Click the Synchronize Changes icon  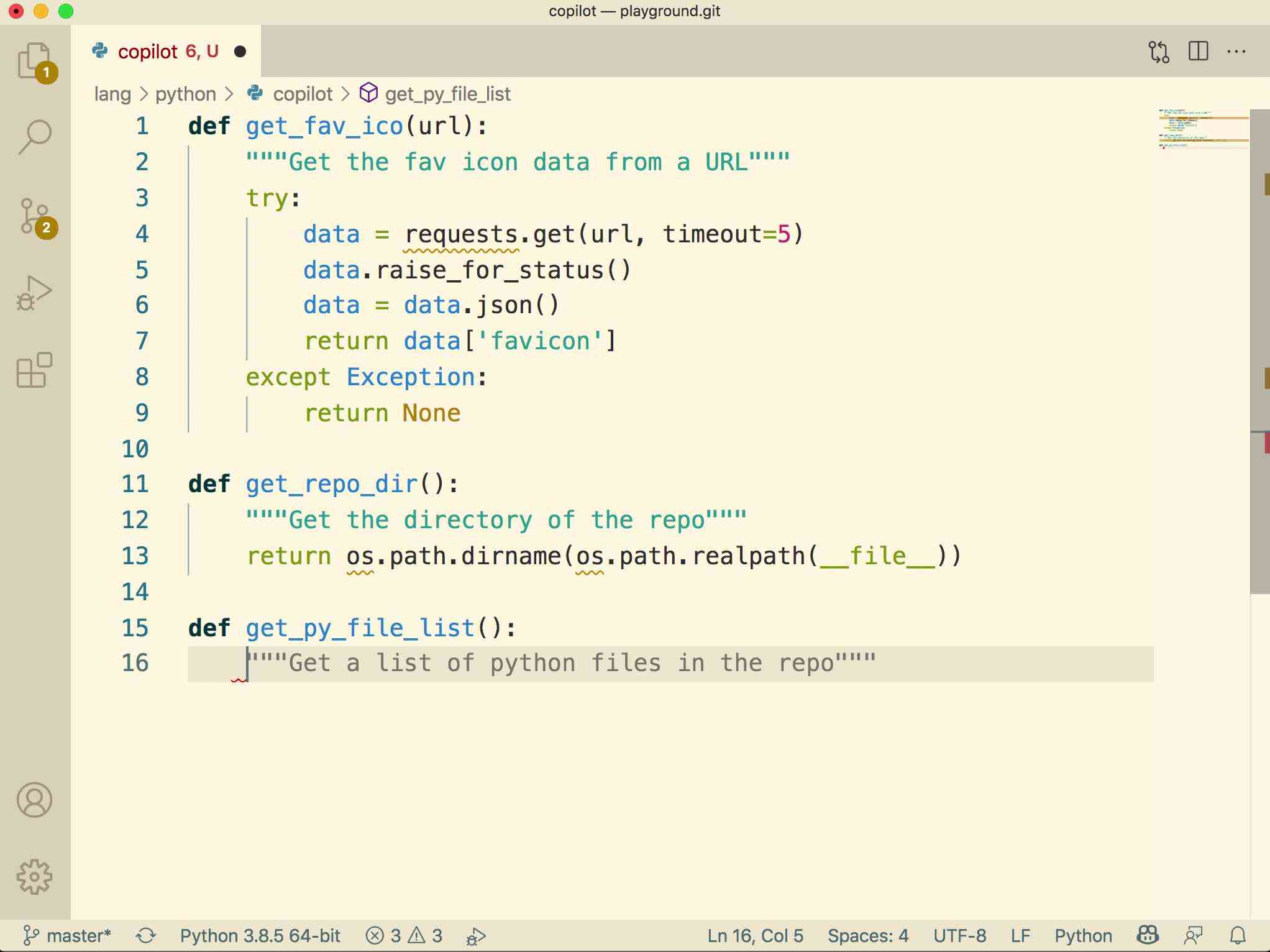click(146, 936)
